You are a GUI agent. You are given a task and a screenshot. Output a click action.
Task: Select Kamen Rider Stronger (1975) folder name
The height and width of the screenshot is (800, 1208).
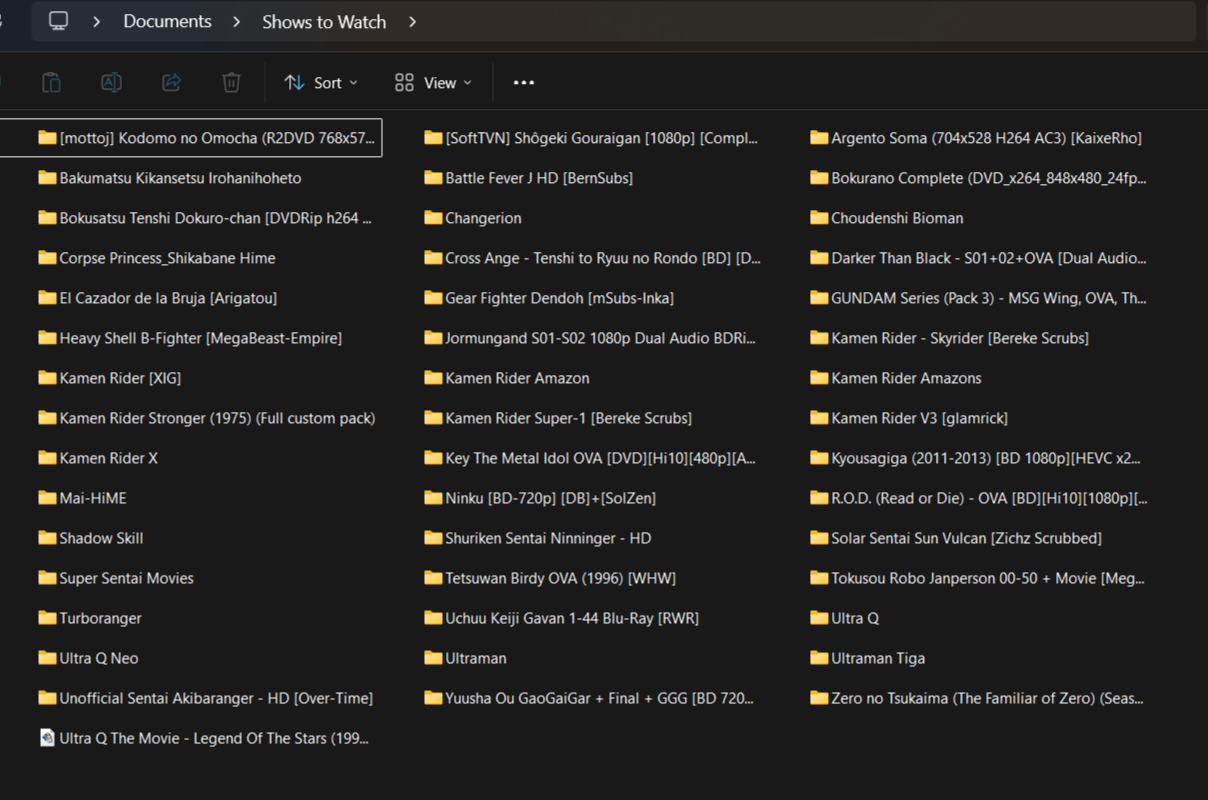coord(217,418)
